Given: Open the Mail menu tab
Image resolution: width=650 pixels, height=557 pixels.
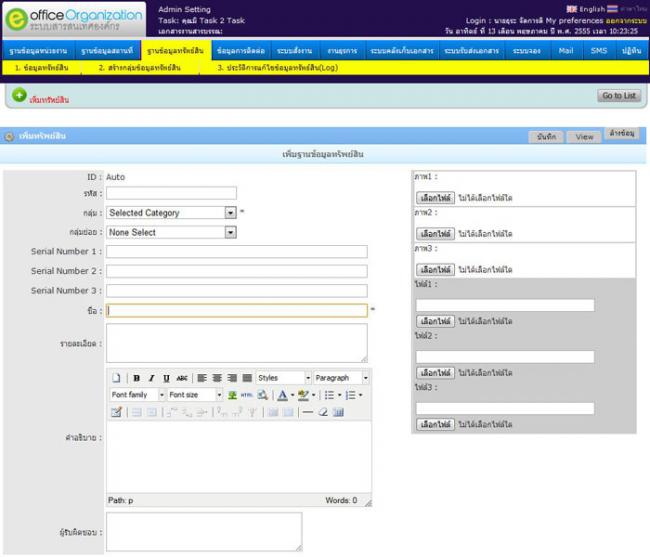Looking at the screenshot, I should click(565, 50).
